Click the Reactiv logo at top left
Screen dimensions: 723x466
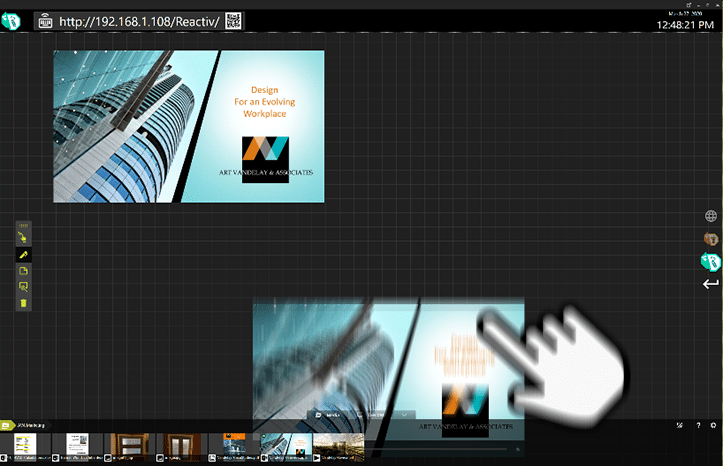(x=11, y=21)
